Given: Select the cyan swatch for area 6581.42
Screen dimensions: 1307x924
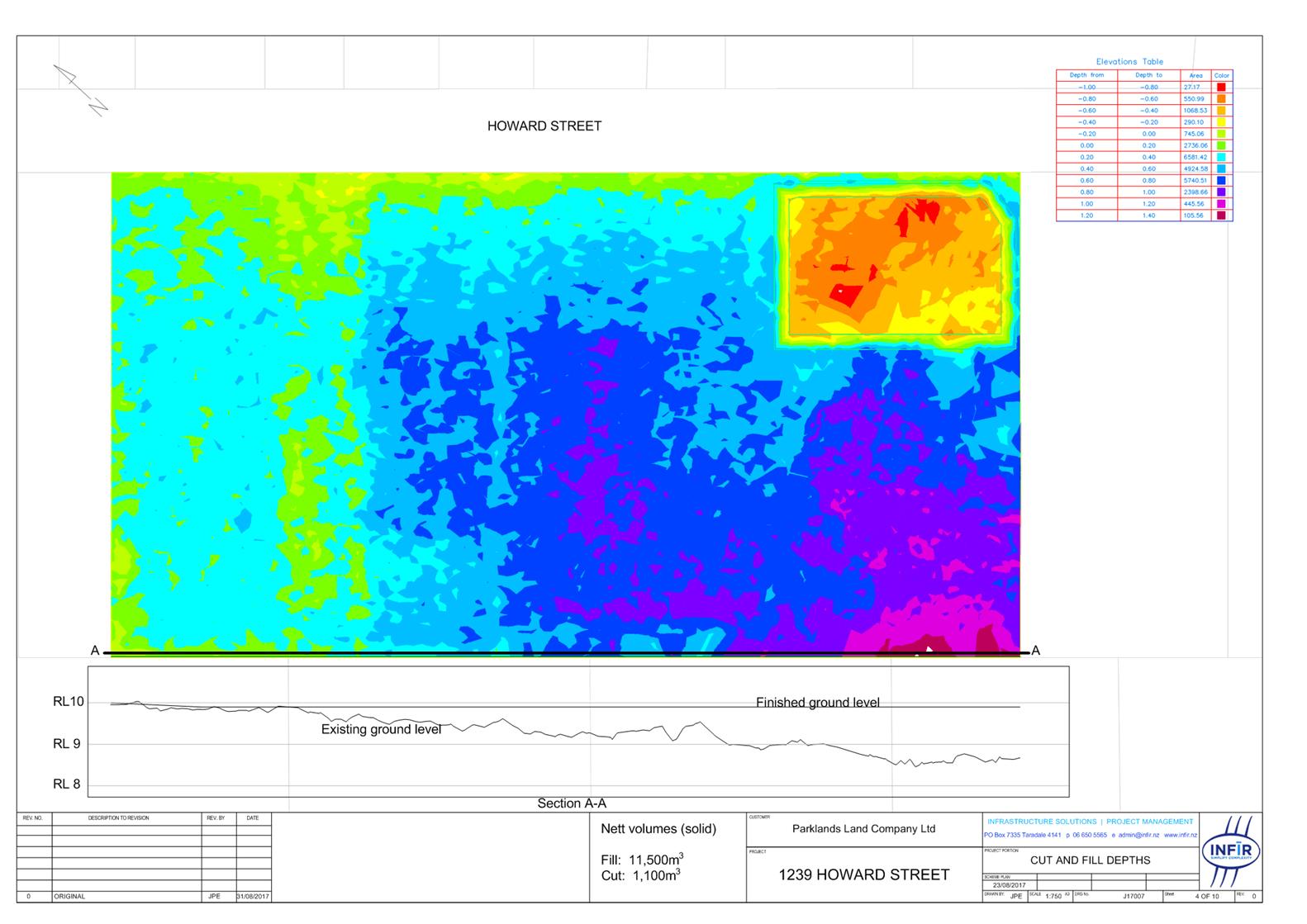Looking at the screenshot, I should (x=1221, y=157).
